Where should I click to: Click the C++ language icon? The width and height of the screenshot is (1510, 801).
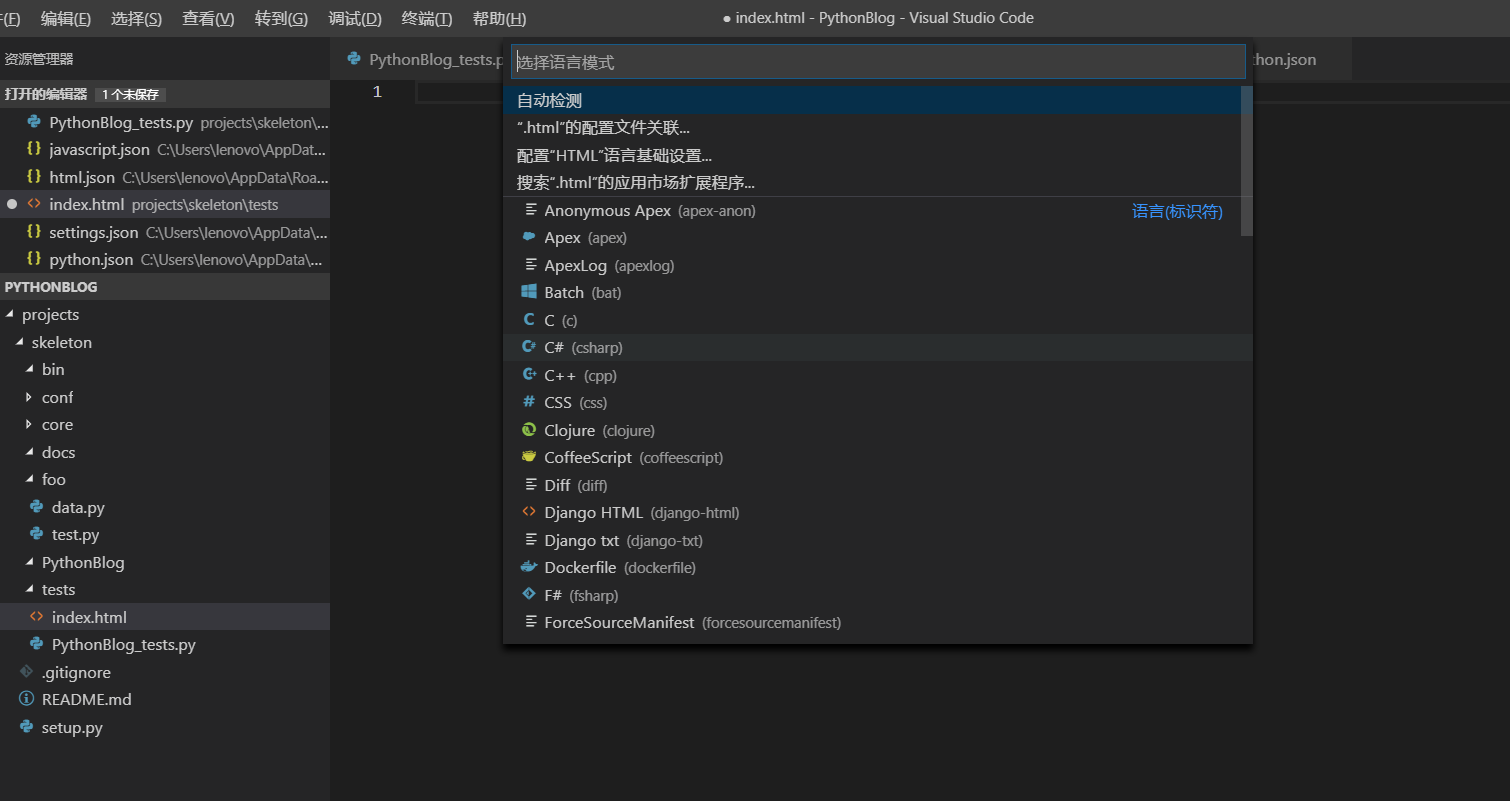[529, 375]
